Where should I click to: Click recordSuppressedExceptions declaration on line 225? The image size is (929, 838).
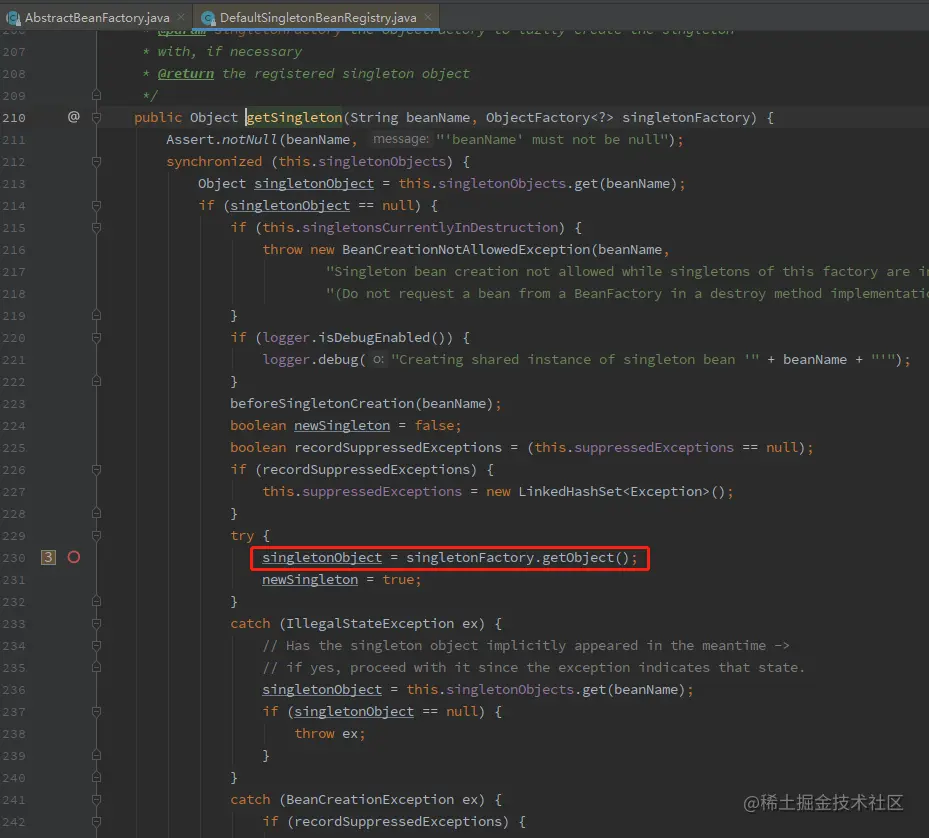coord(398,447)
